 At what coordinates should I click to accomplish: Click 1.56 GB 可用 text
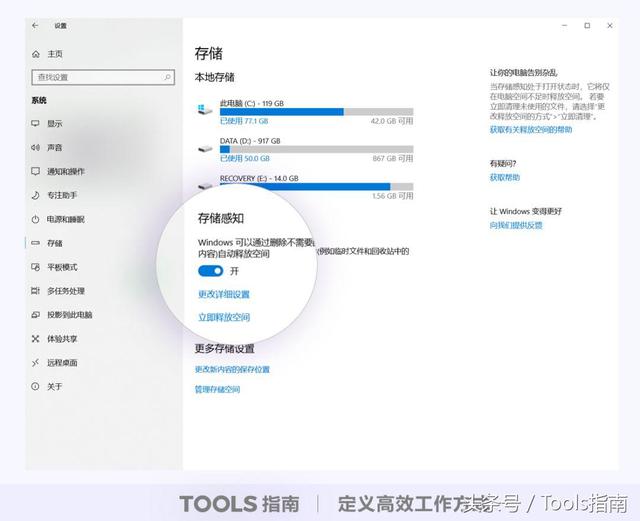coord(393,196)
